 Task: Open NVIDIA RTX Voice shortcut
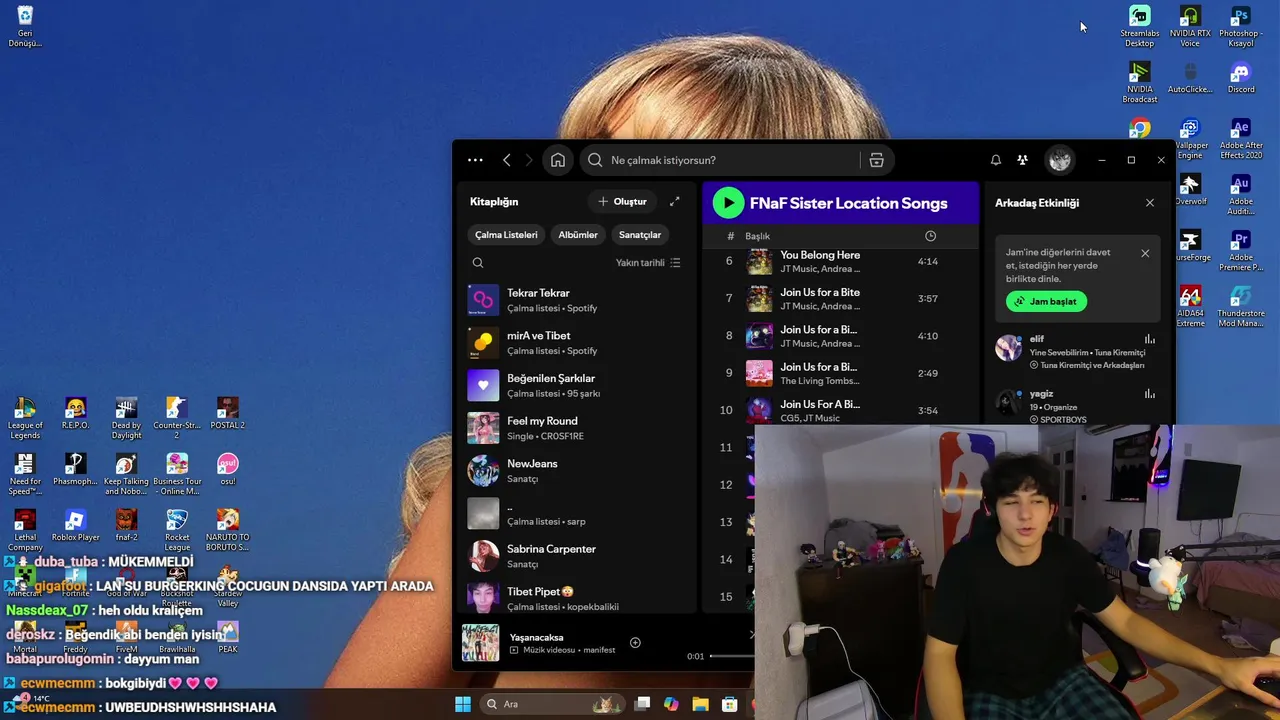coord(1190,27)
